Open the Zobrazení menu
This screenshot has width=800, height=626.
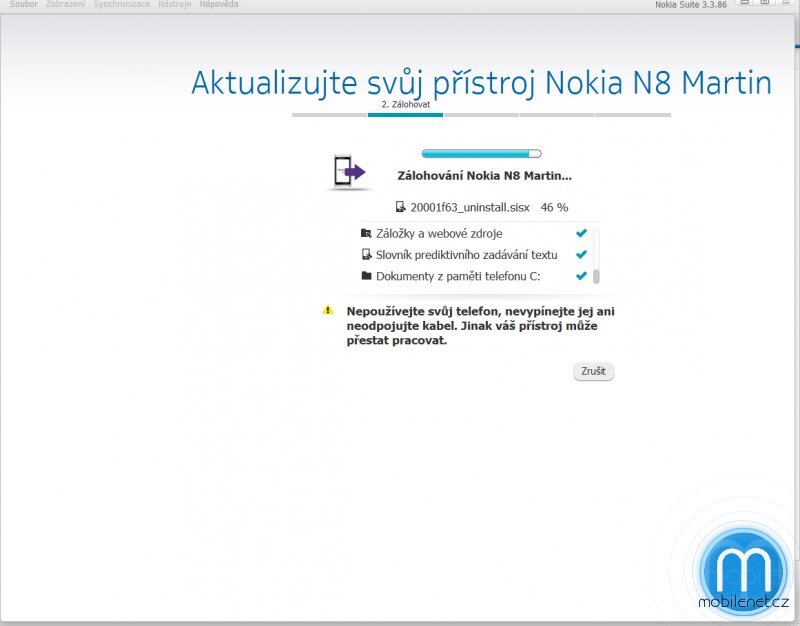click(65, 4)
